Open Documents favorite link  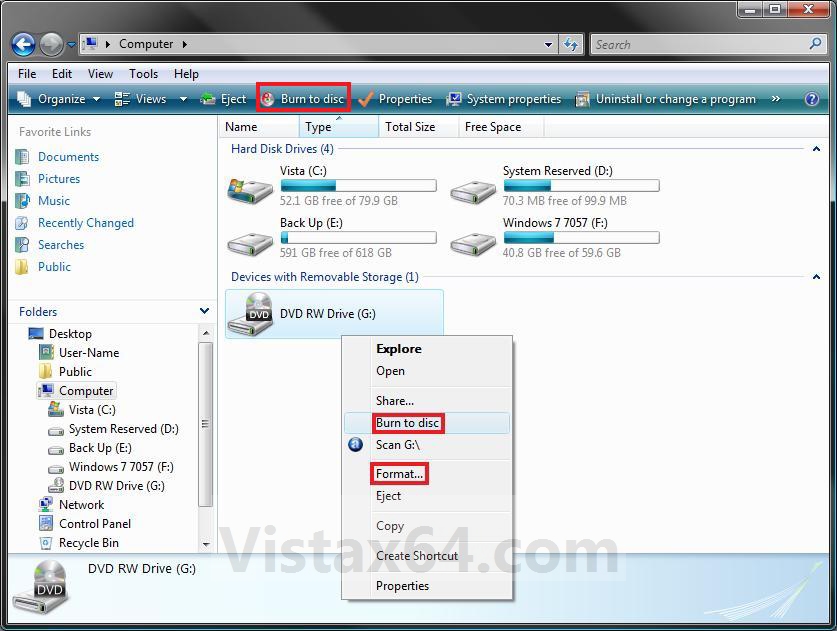pos(68,157)
